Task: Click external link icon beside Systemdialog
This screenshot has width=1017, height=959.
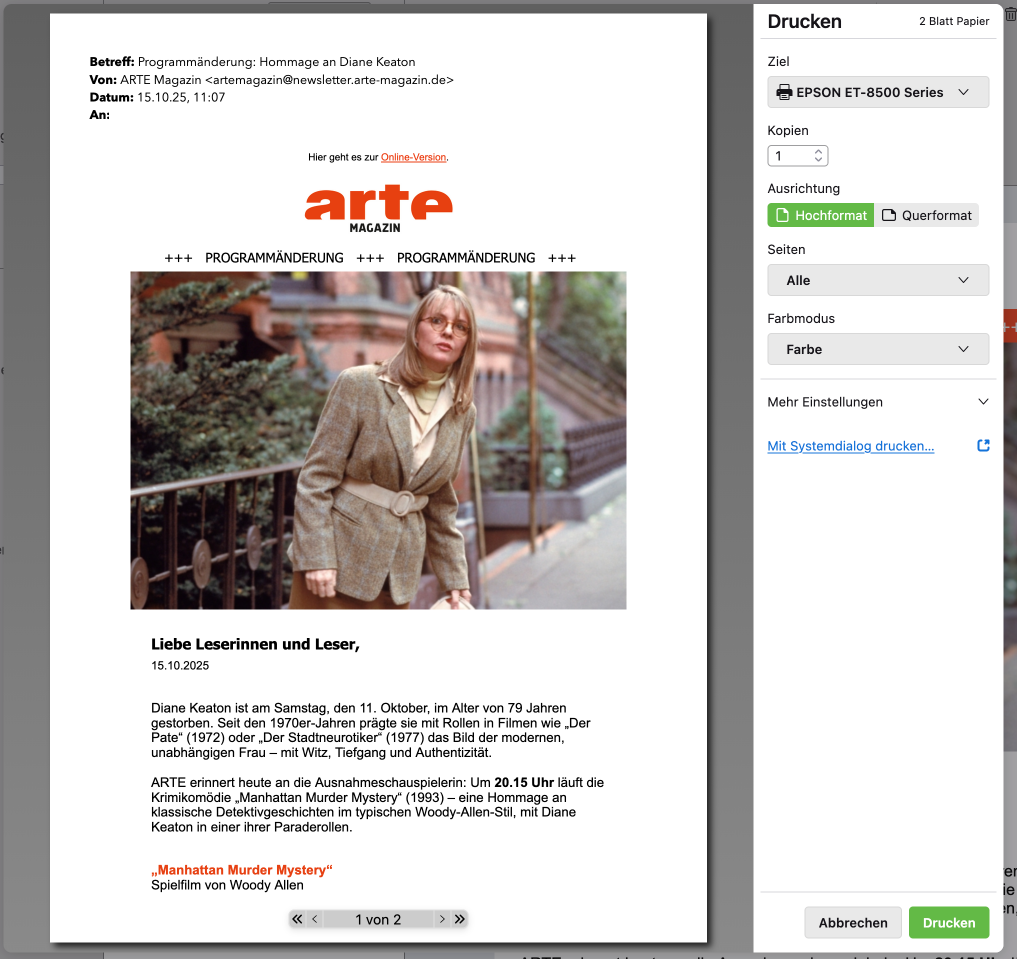Action: coord(983,446)
